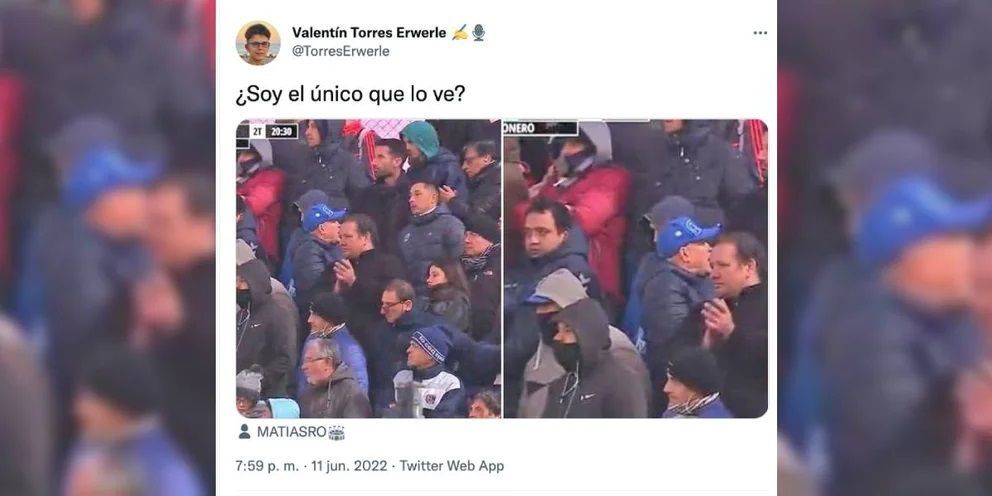
Task: Open the left crowd photo with 20:30 clock
Action: pyautogui.click(x=368, y=269)
